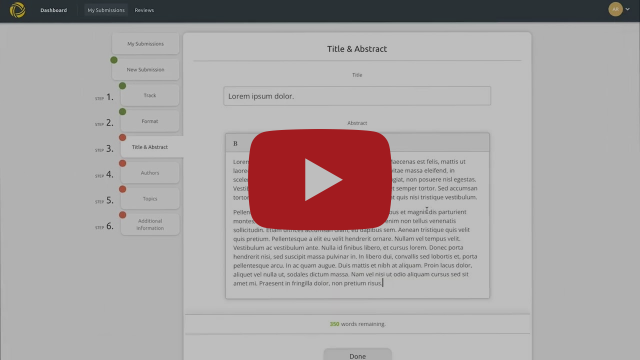Open the Reviews page
Screen dimensions: 640x360
pos(144,10)
